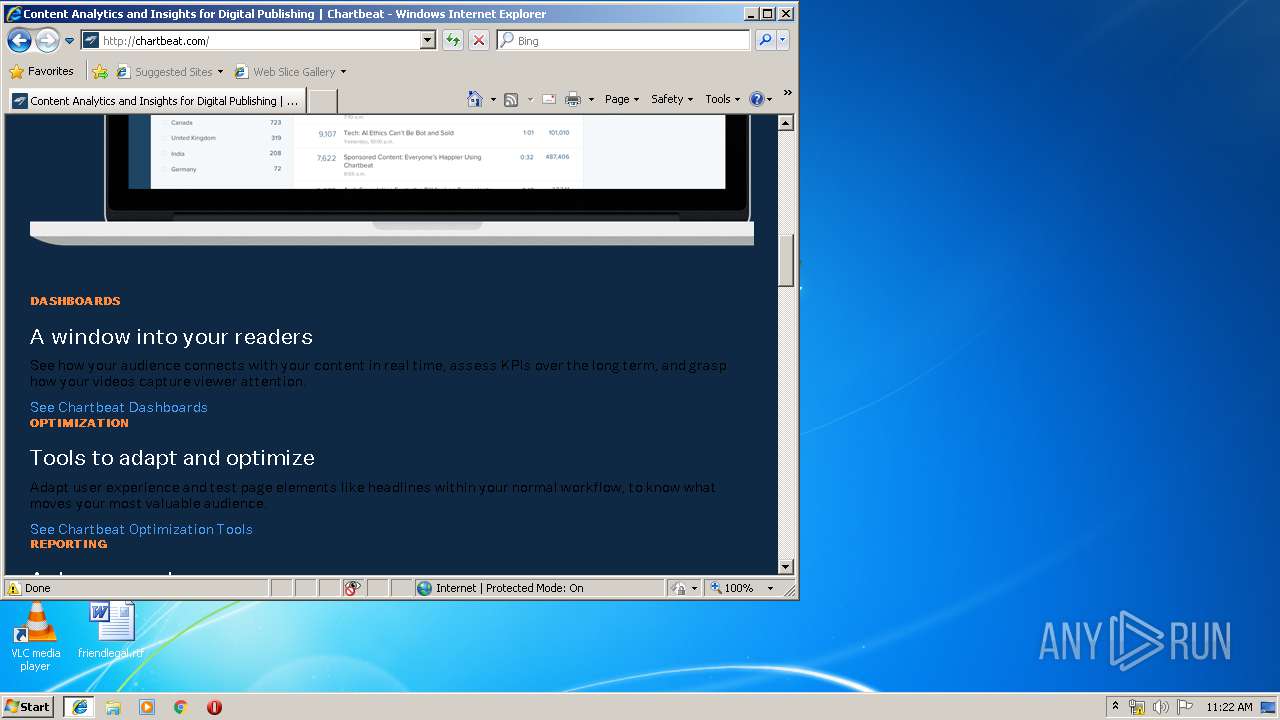Screen dimensions: 1280x720
Task: Open the VLC media player desktop shortcut
Action: 35,637
